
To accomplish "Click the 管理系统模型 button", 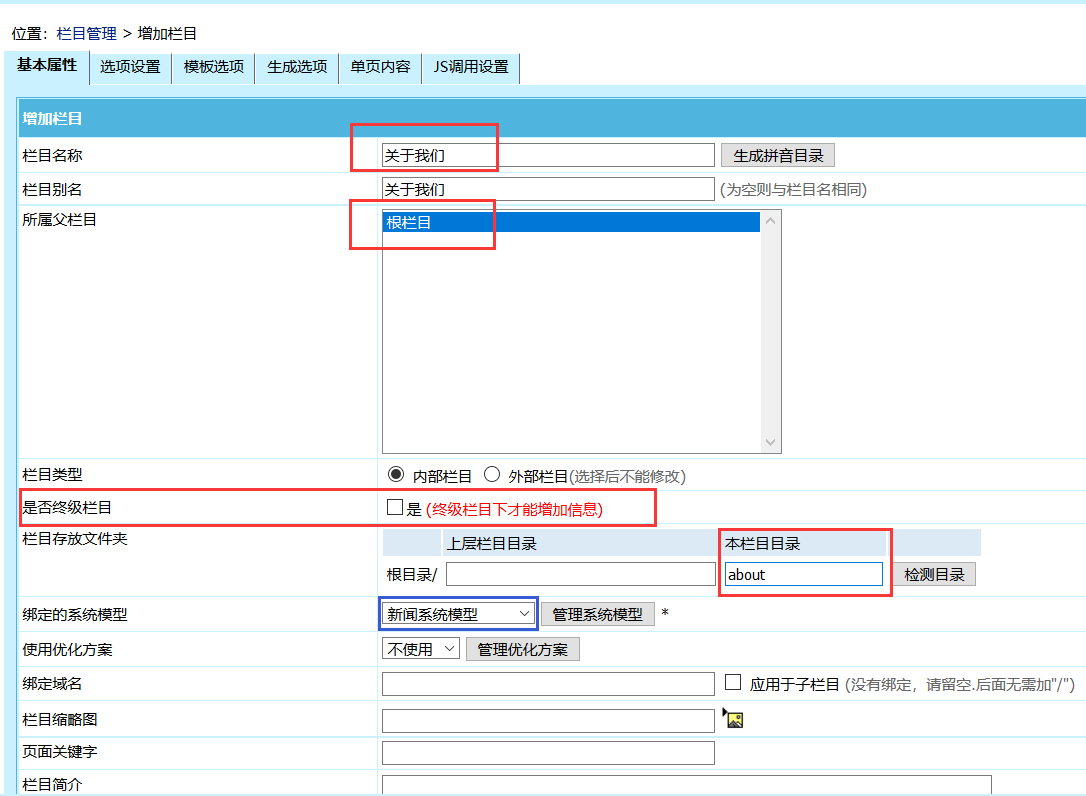I will click(x=597, y=614).
